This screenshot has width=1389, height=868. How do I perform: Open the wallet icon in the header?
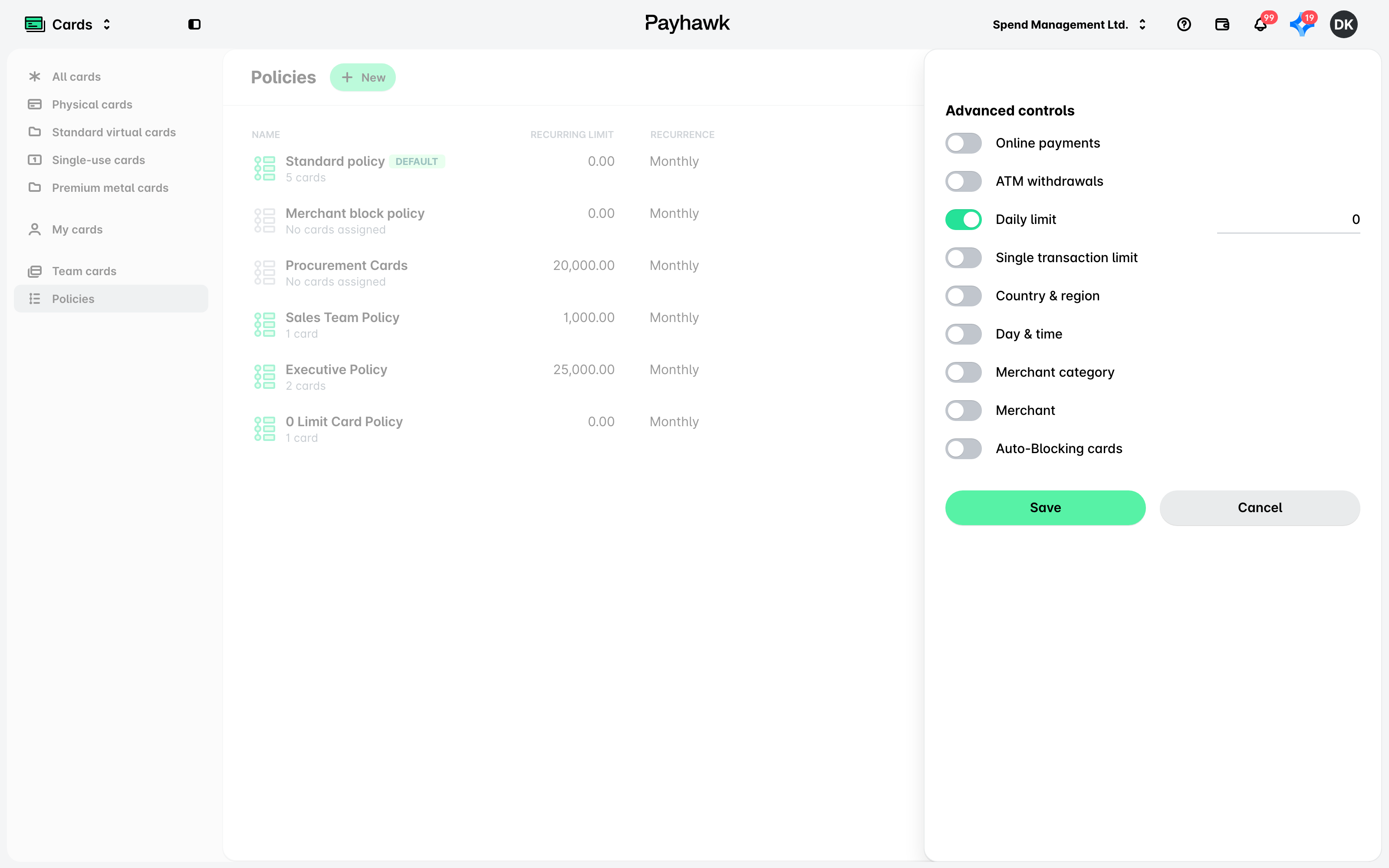pyautogui.click(x=1222, y=24)
